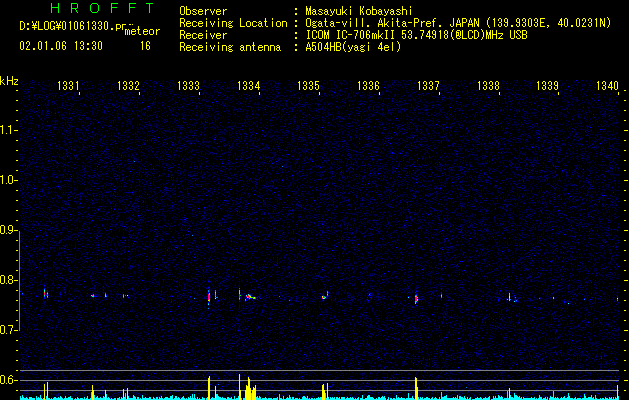Select antenna text A504HB(yagi 4el)
This screenshot has height=400, width=629.
point(353,47)
